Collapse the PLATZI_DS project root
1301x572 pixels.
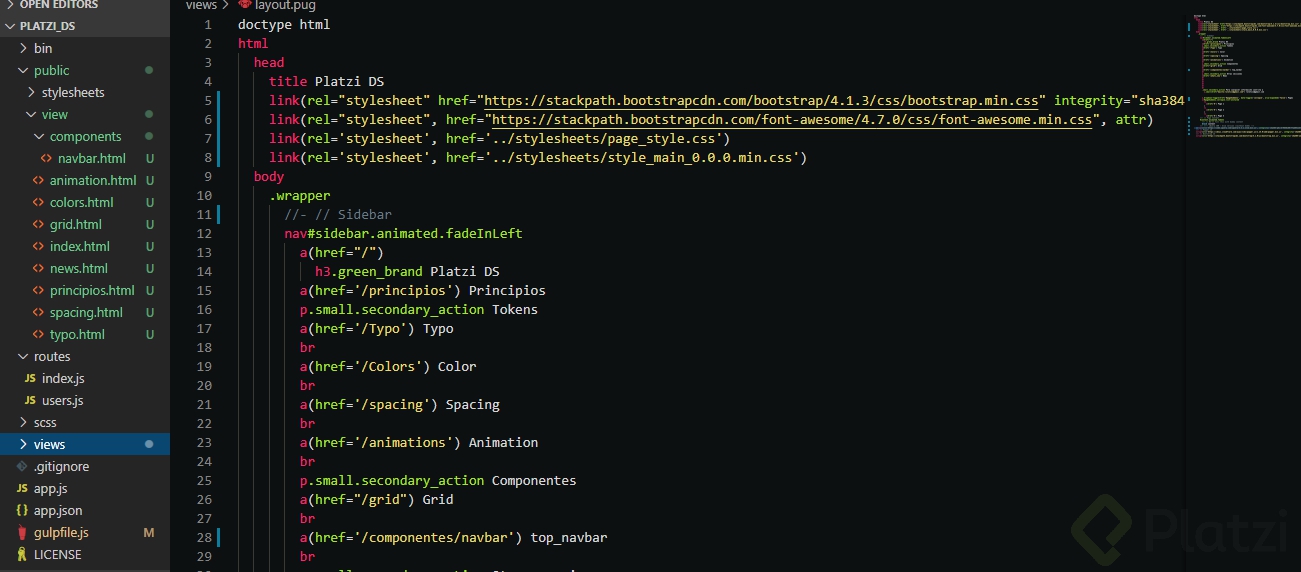[x=10, y=26]
